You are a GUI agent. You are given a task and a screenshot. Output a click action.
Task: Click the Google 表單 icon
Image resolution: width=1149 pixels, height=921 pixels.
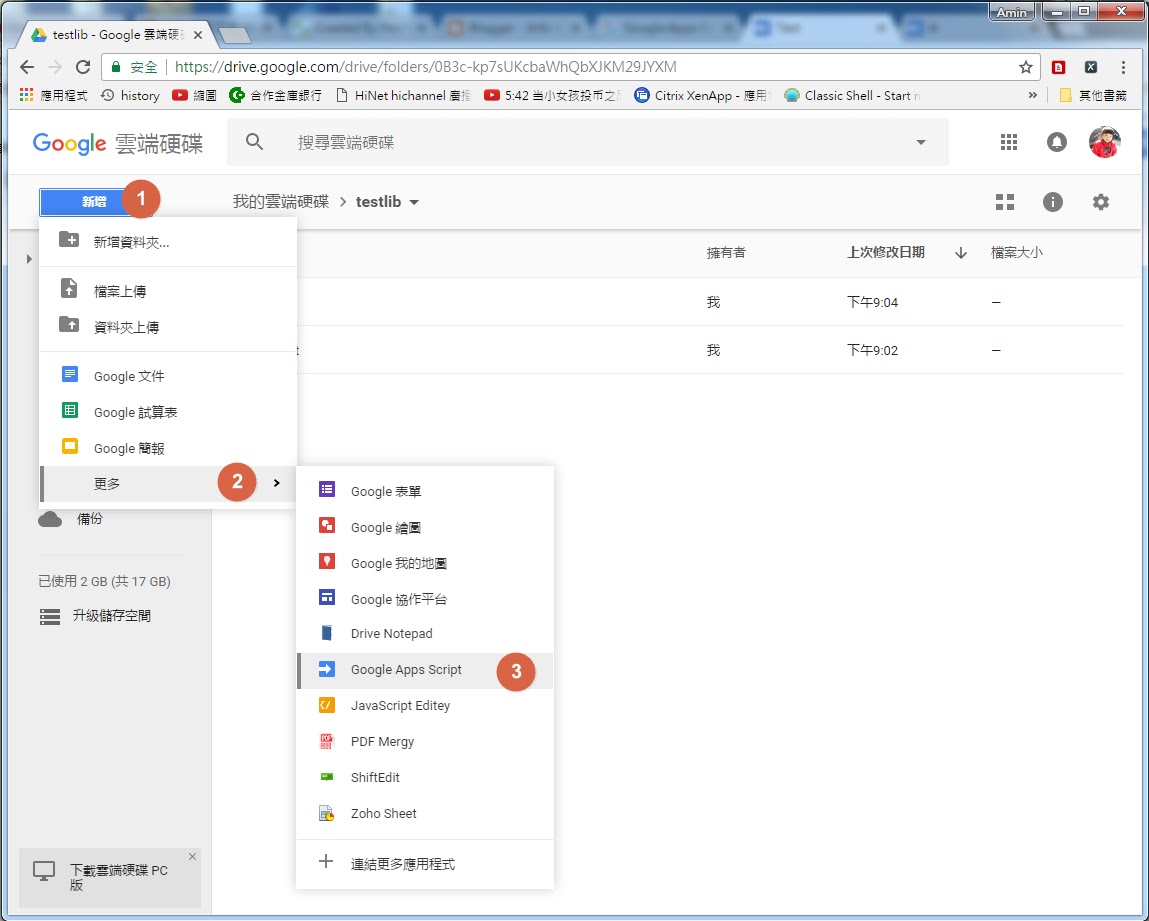click(327, 489)
